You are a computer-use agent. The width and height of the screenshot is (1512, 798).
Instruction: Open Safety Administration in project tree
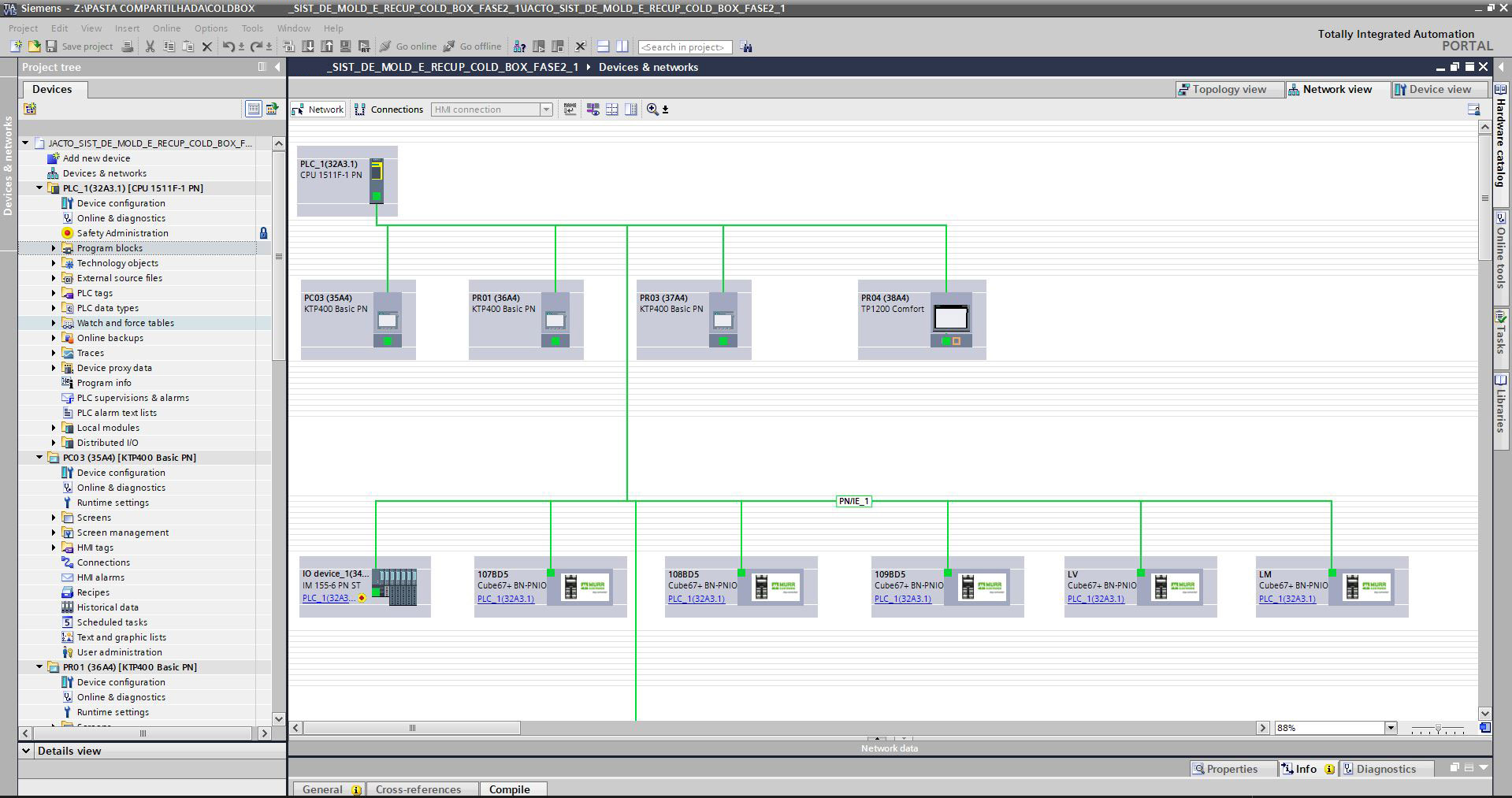[122, 233]
